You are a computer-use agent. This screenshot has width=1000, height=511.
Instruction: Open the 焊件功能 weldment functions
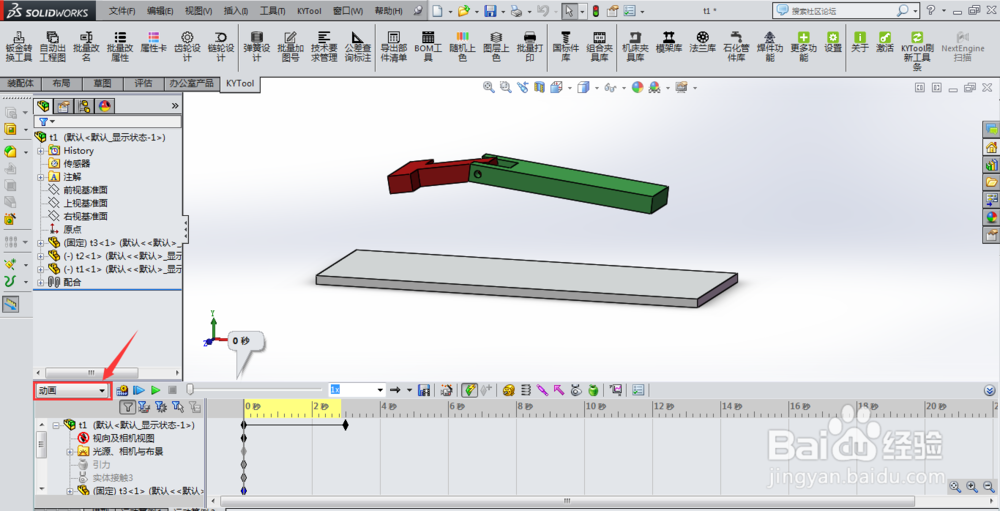[x=770, y=46]
